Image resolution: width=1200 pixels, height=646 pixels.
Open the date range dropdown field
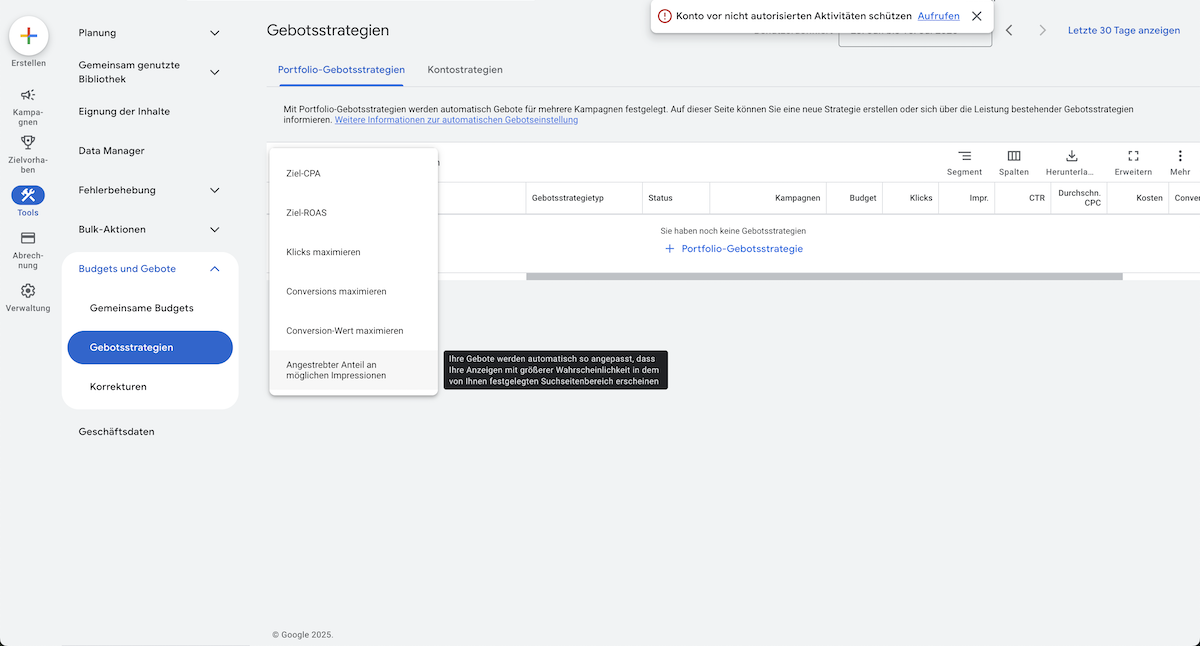[x=915, y=32]
